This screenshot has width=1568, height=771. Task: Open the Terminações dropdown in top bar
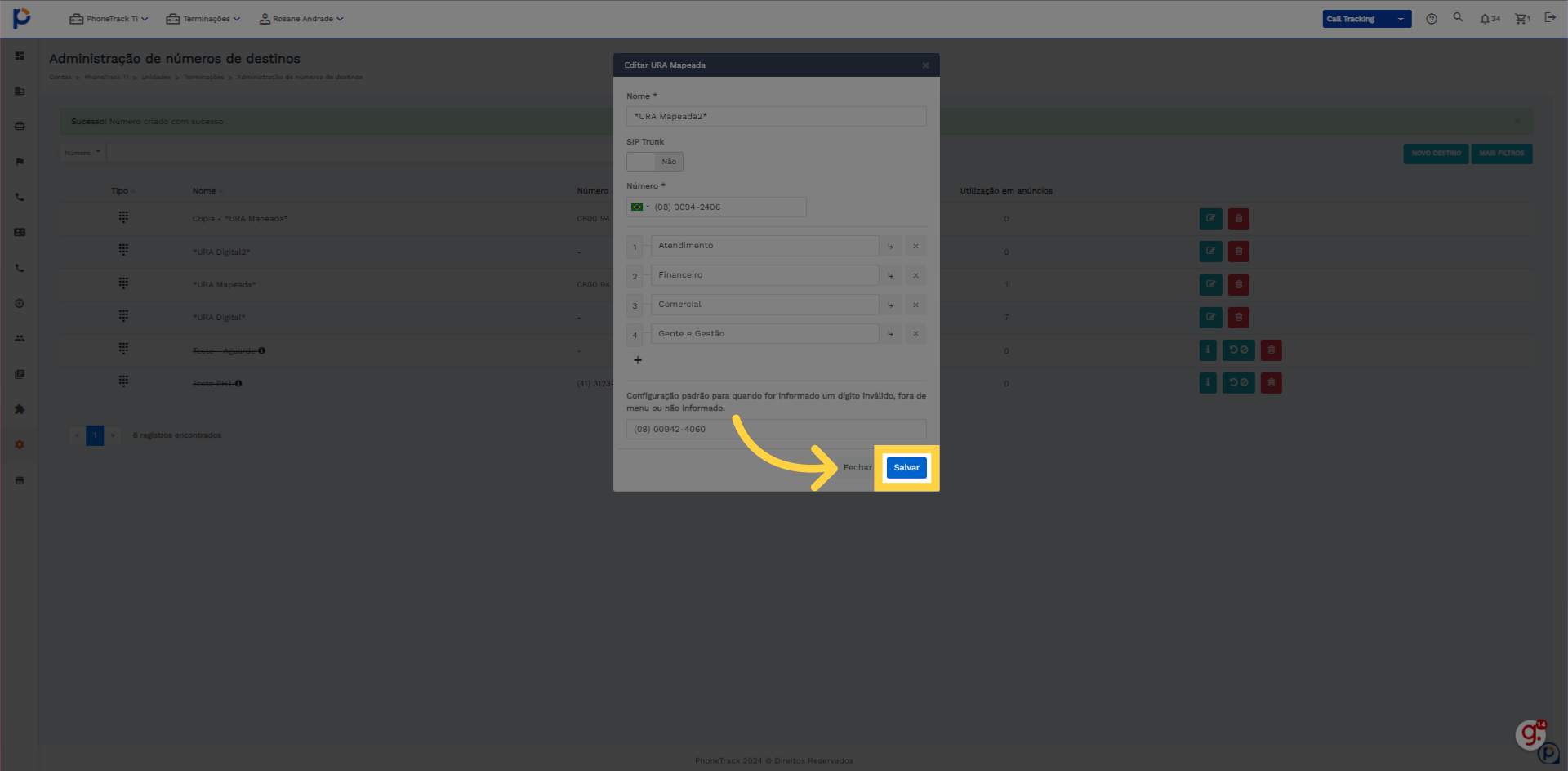pos(203,19)
